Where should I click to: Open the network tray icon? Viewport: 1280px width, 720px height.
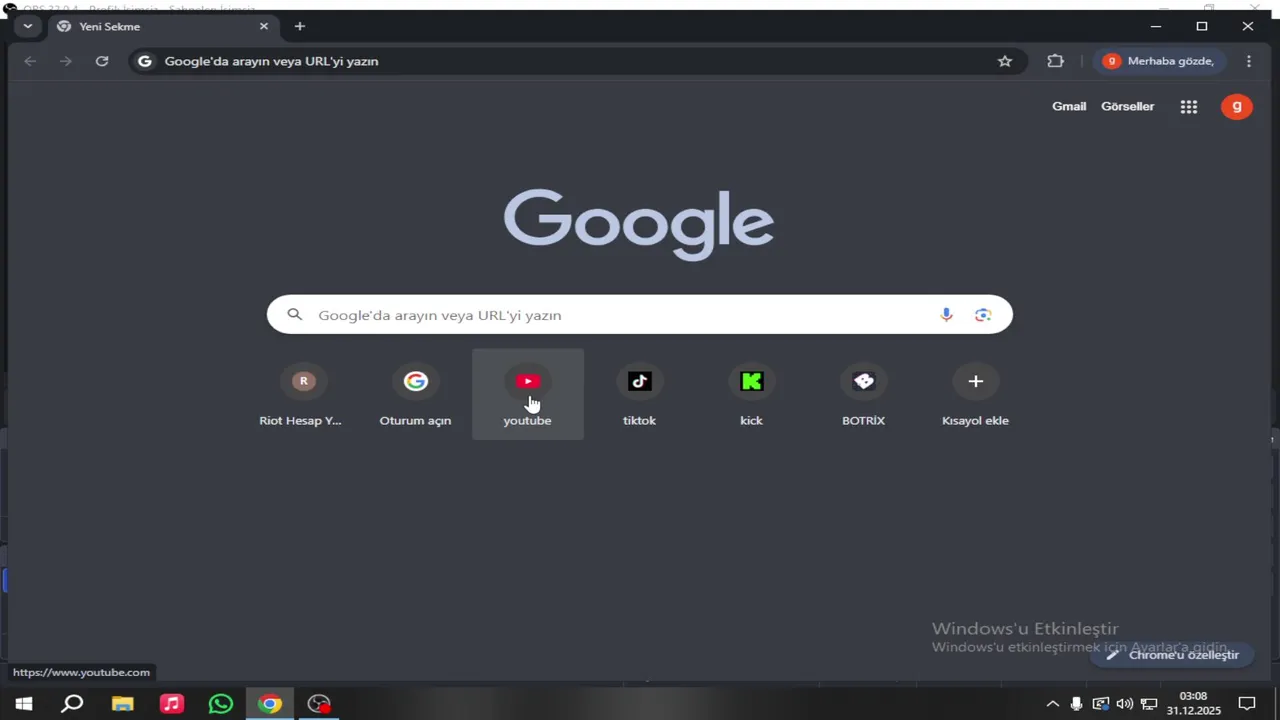point(1149,704)
